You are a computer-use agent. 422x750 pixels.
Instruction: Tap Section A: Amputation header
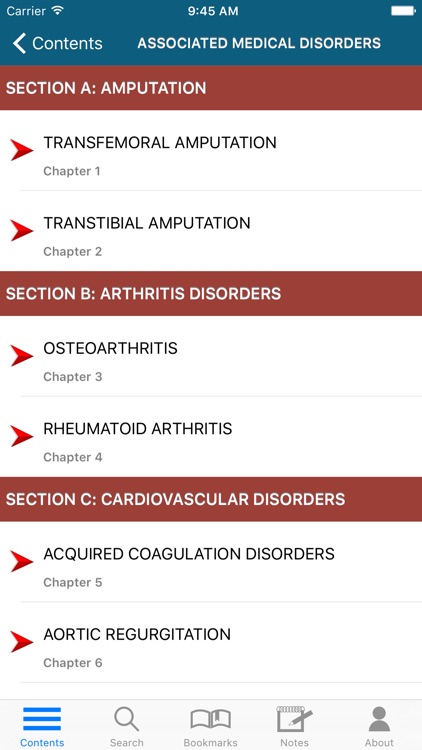pyautogui.click(x=211, y=88)
